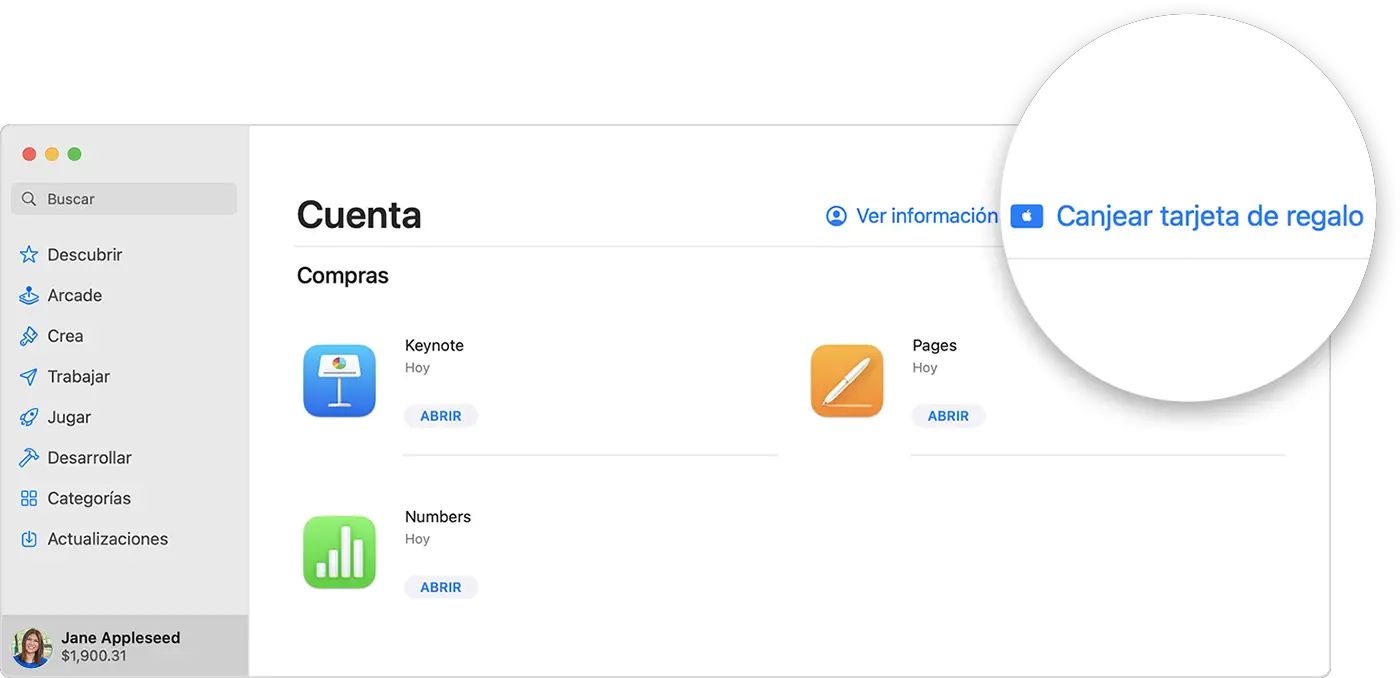Open Keynote with the ABRIR button
The height and width of the screenshot is (678, 1400).
(x=441, y=416)
